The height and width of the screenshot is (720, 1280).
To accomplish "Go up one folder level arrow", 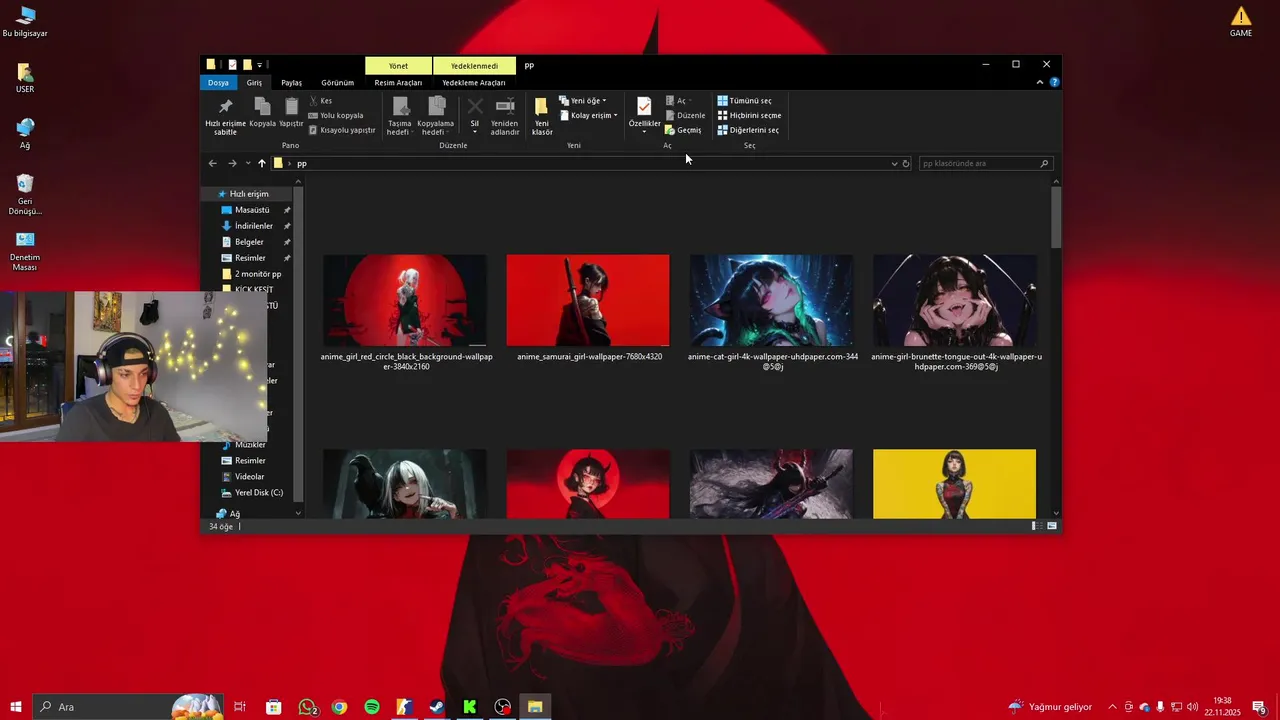I will (x=262, y=163).
